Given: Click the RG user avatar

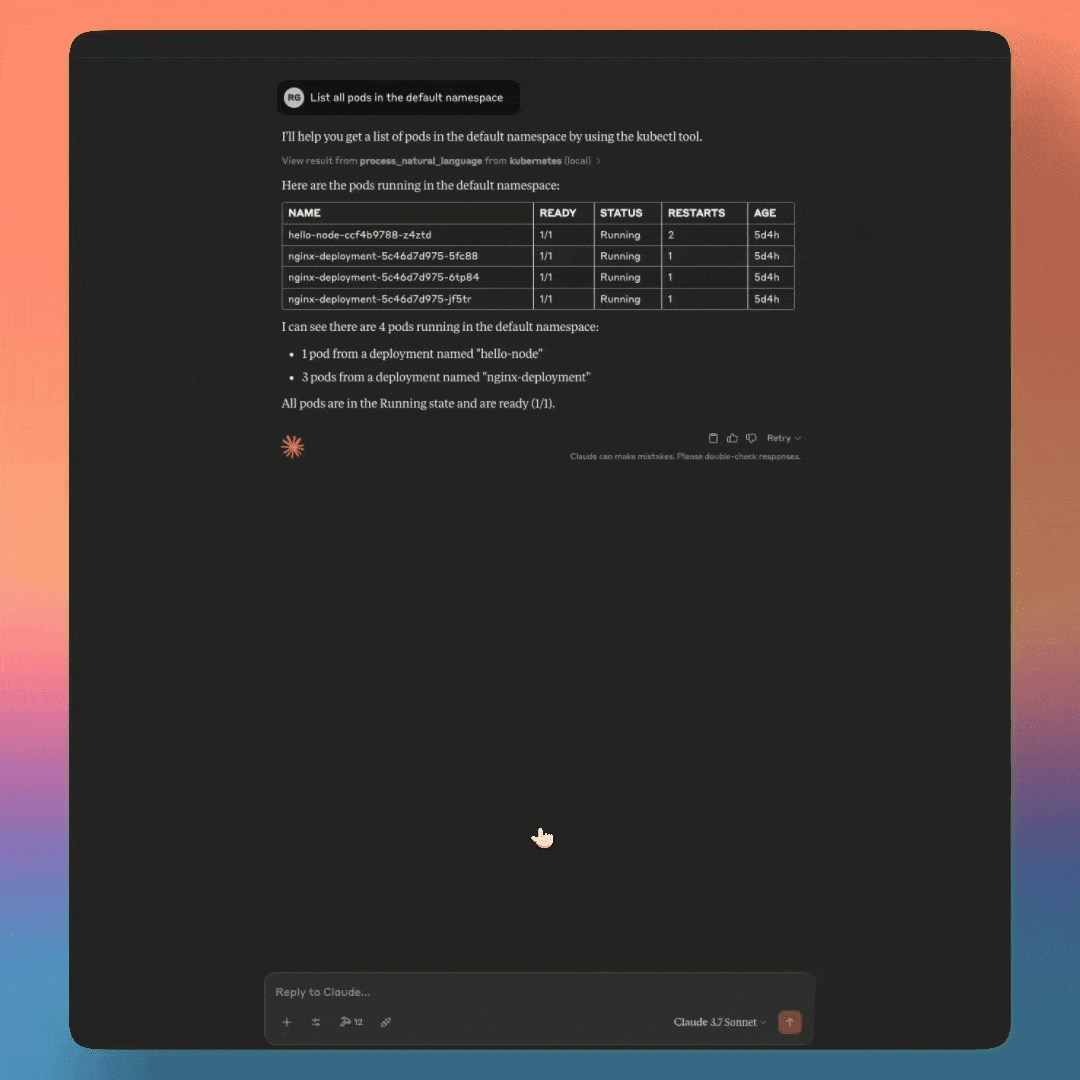Looking at the screenshot, I should point(294,97).
